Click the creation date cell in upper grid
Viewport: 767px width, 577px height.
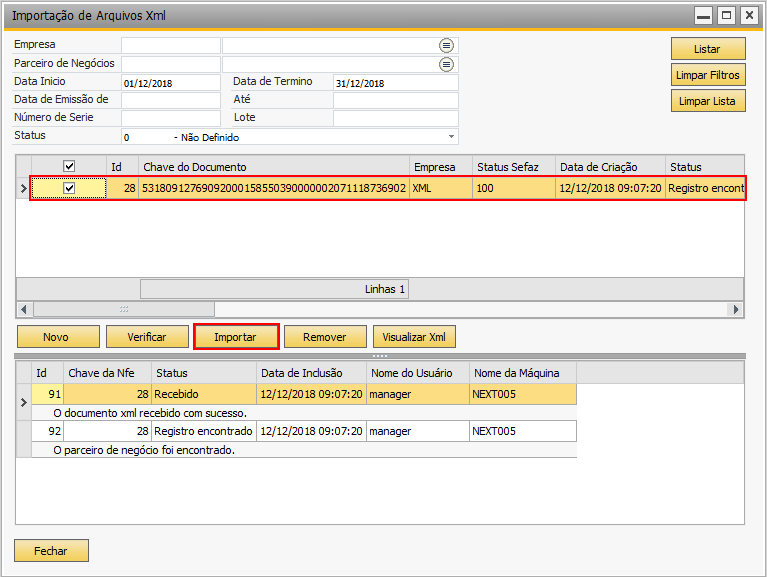[610, 188]
